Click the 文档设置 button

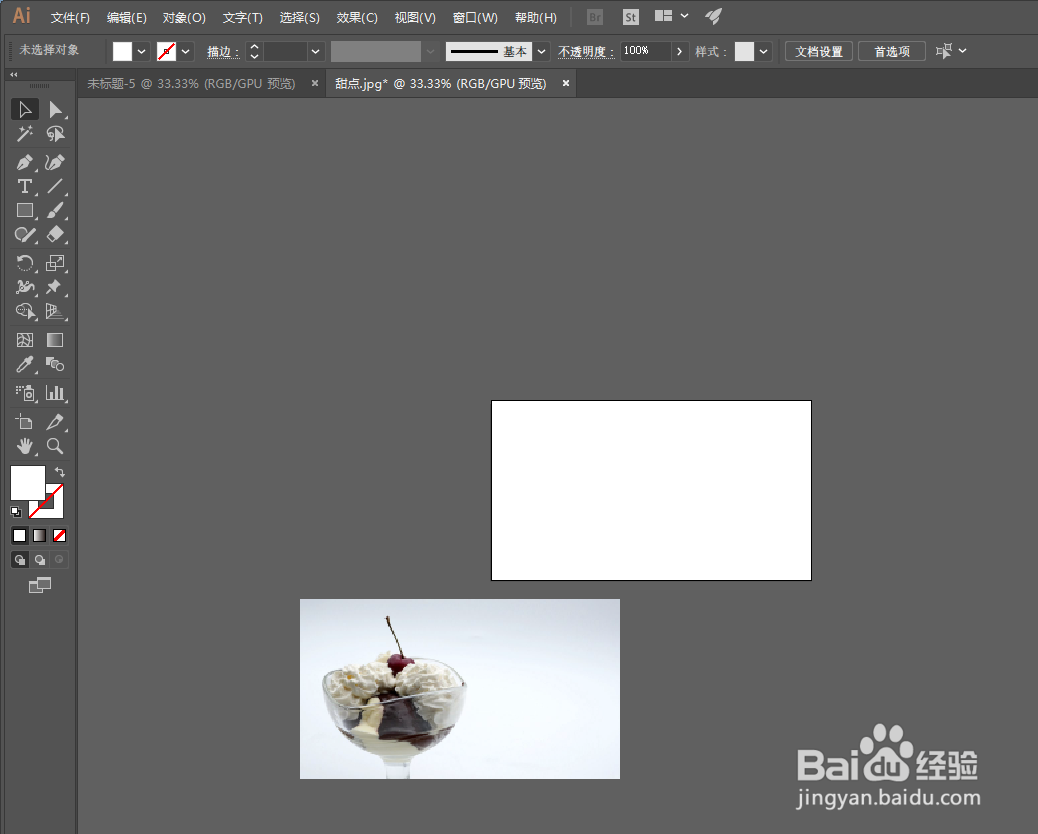click(x=819, y=51)
